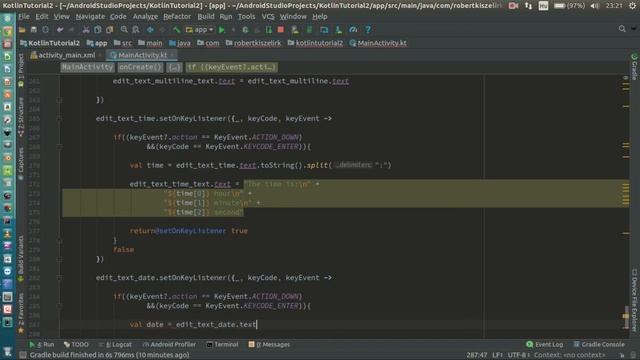Open the Analyze menu

point(145,17)
